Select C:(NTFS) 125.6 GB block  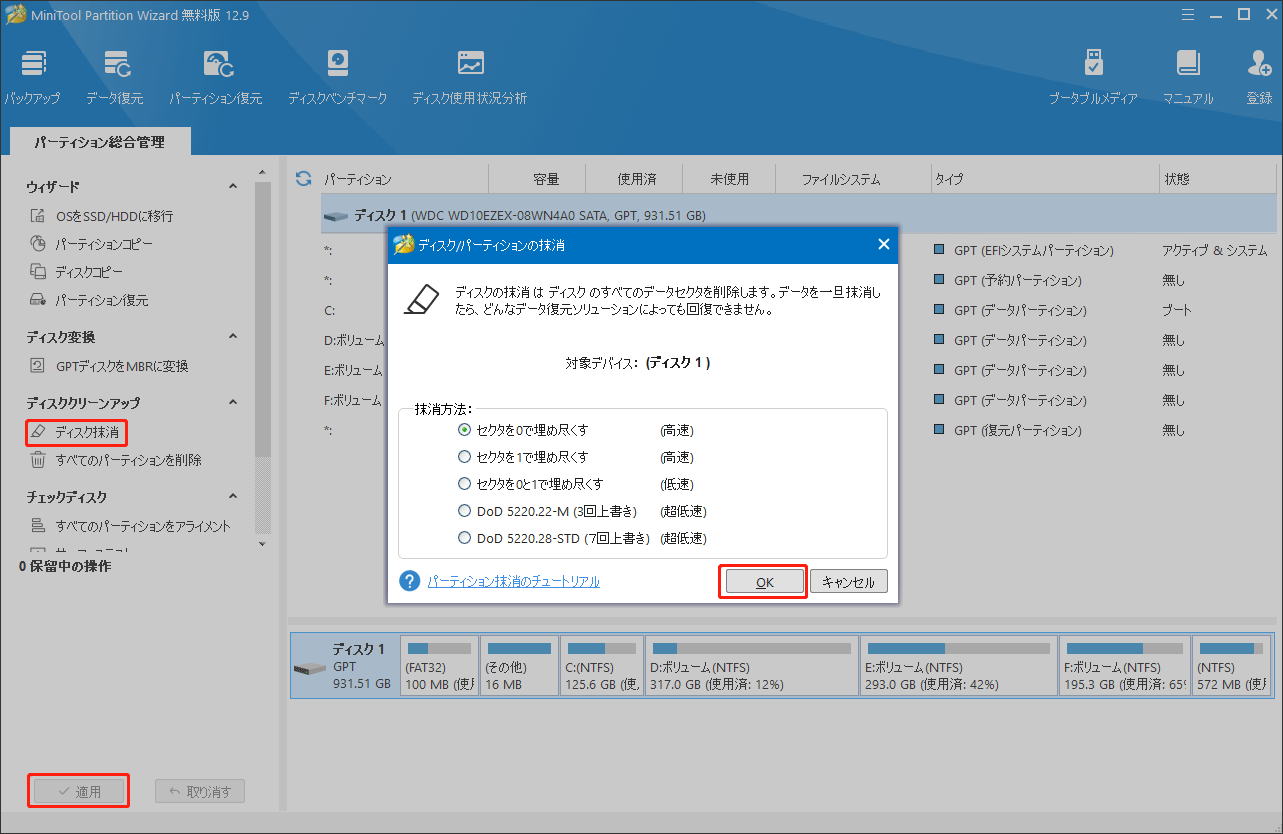pos(601,665)
